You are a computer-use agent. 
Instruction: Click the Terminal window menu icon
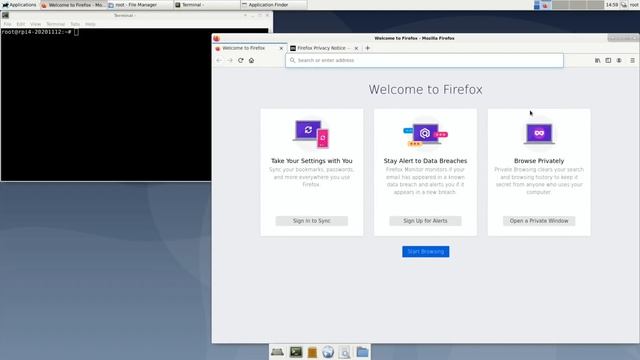5,15
